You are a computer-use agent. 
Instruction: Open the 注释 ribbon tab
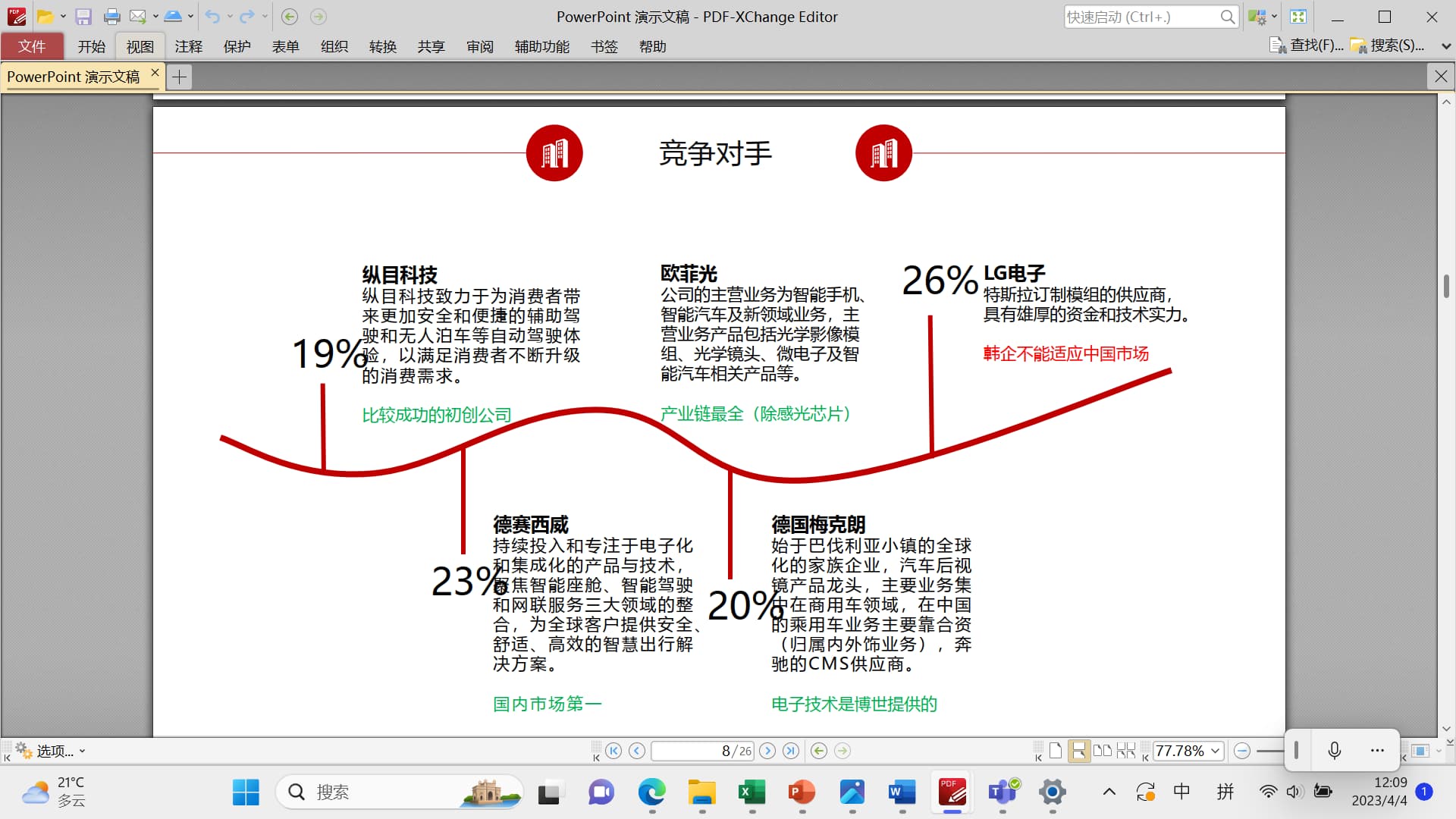(188, 47)
